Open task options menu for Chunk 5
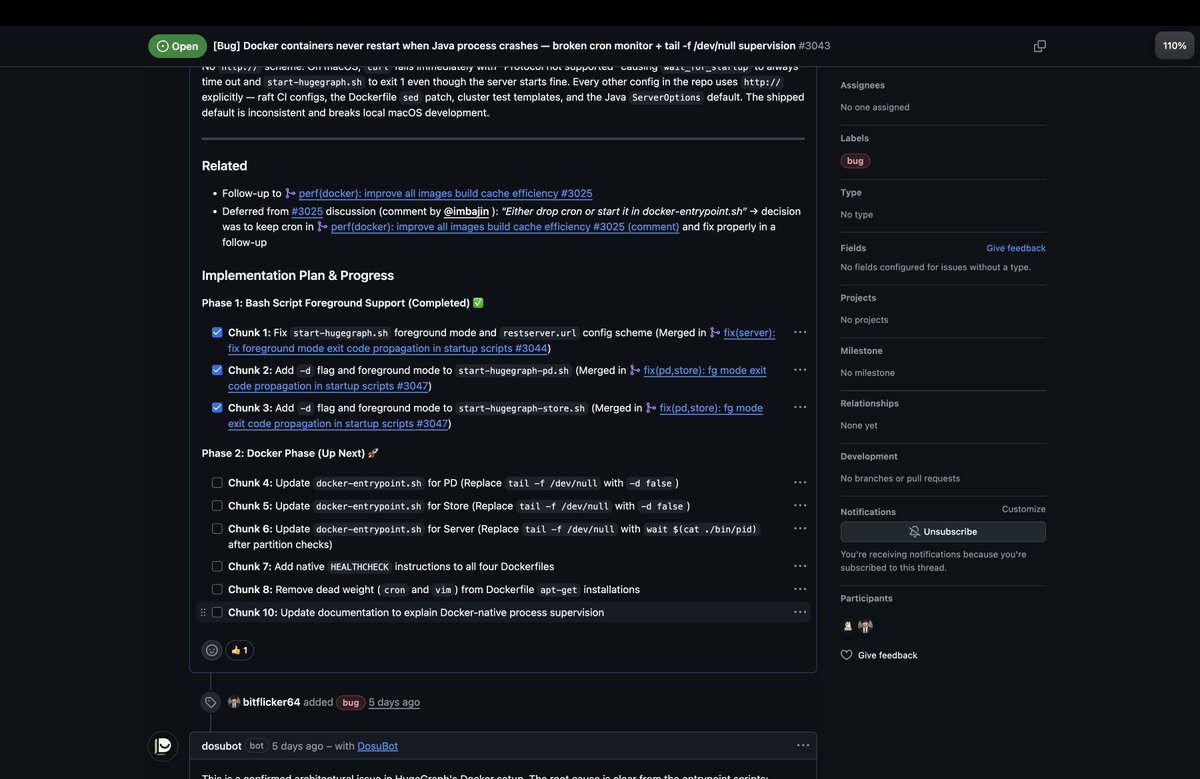The height and width of the screenshot is (779, 1200). [x=800, y=506]
